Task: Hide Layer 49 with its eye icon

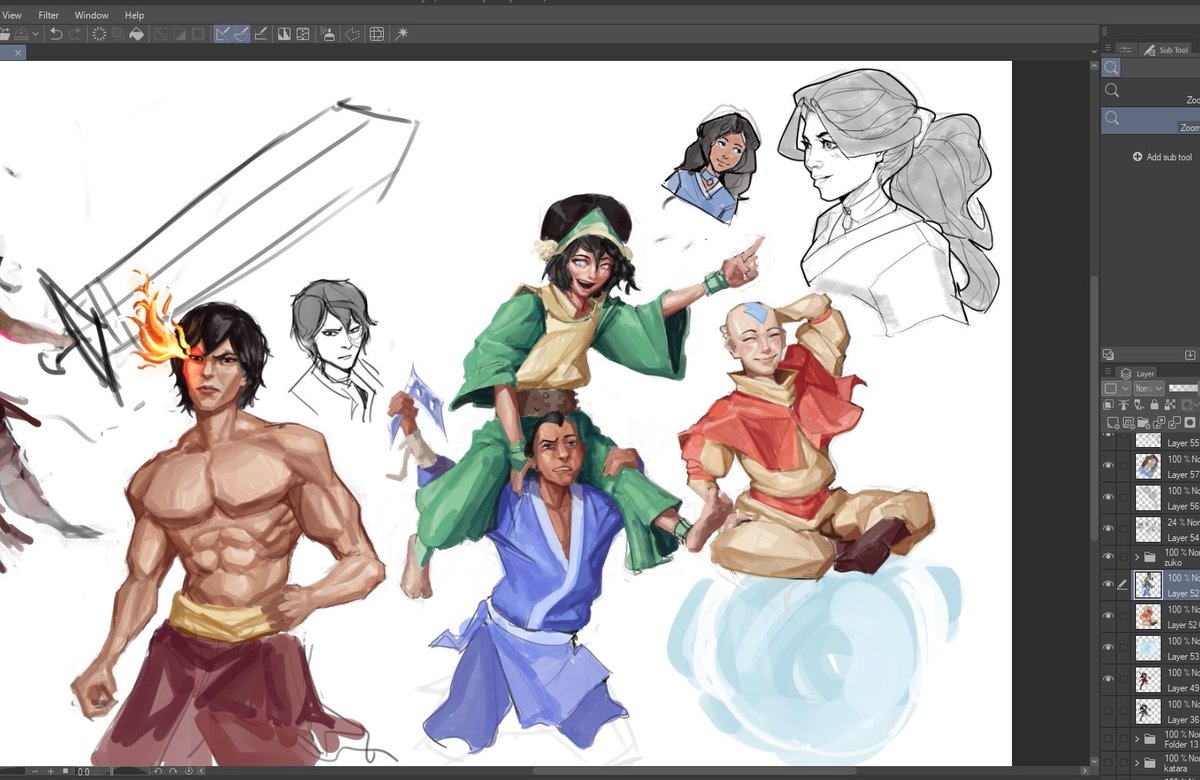Action: pos(1108,679)
